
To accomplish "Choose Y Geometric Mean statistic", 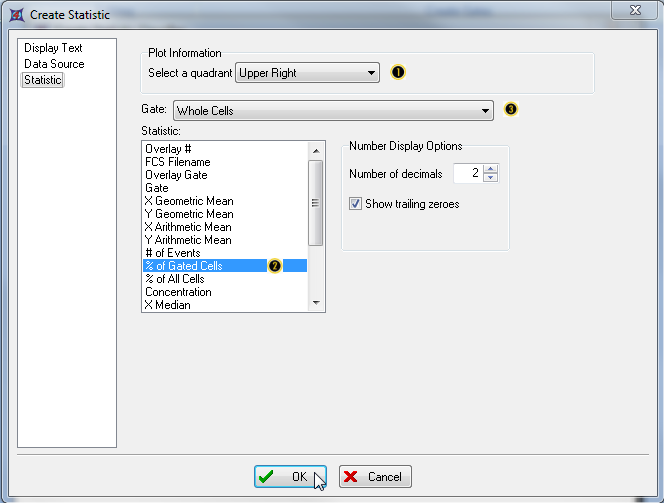I will click(225, 214).
